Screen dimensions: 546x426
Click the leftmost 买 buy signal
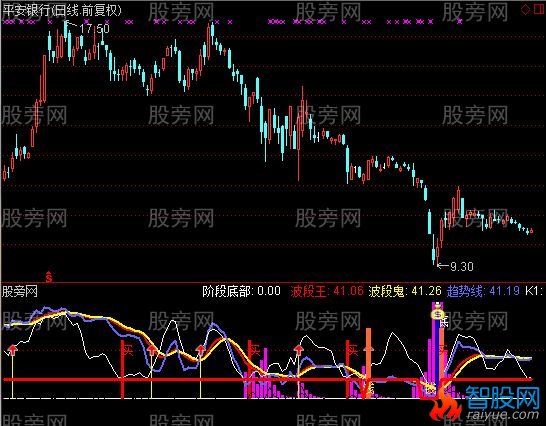128,350
